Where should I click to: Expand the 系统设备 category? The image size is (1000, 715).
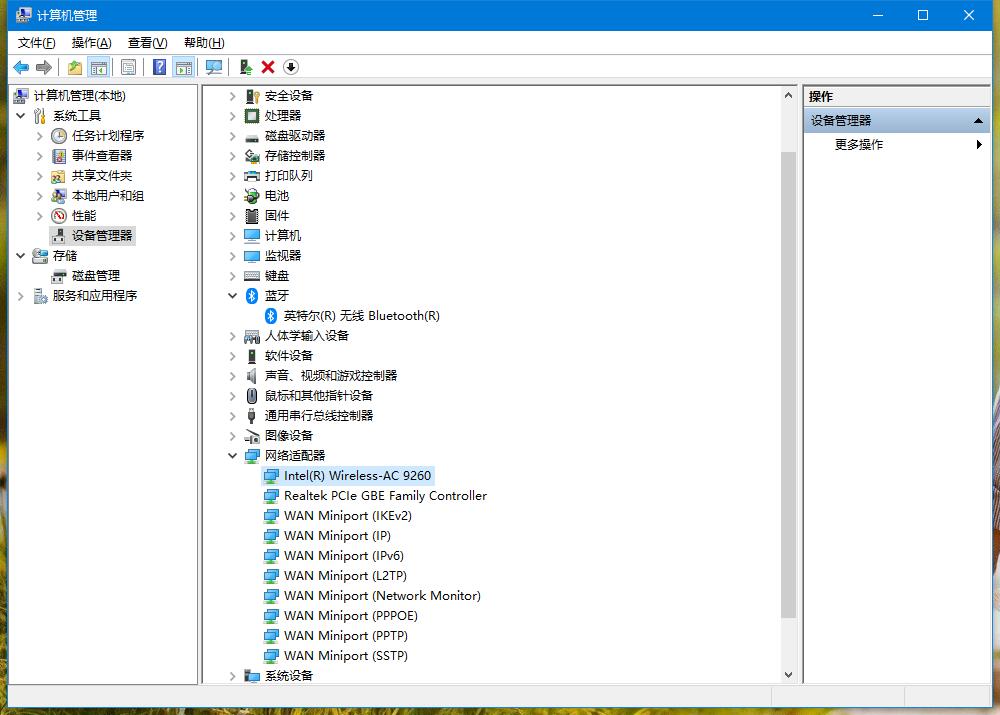click(x=233, y=676)
